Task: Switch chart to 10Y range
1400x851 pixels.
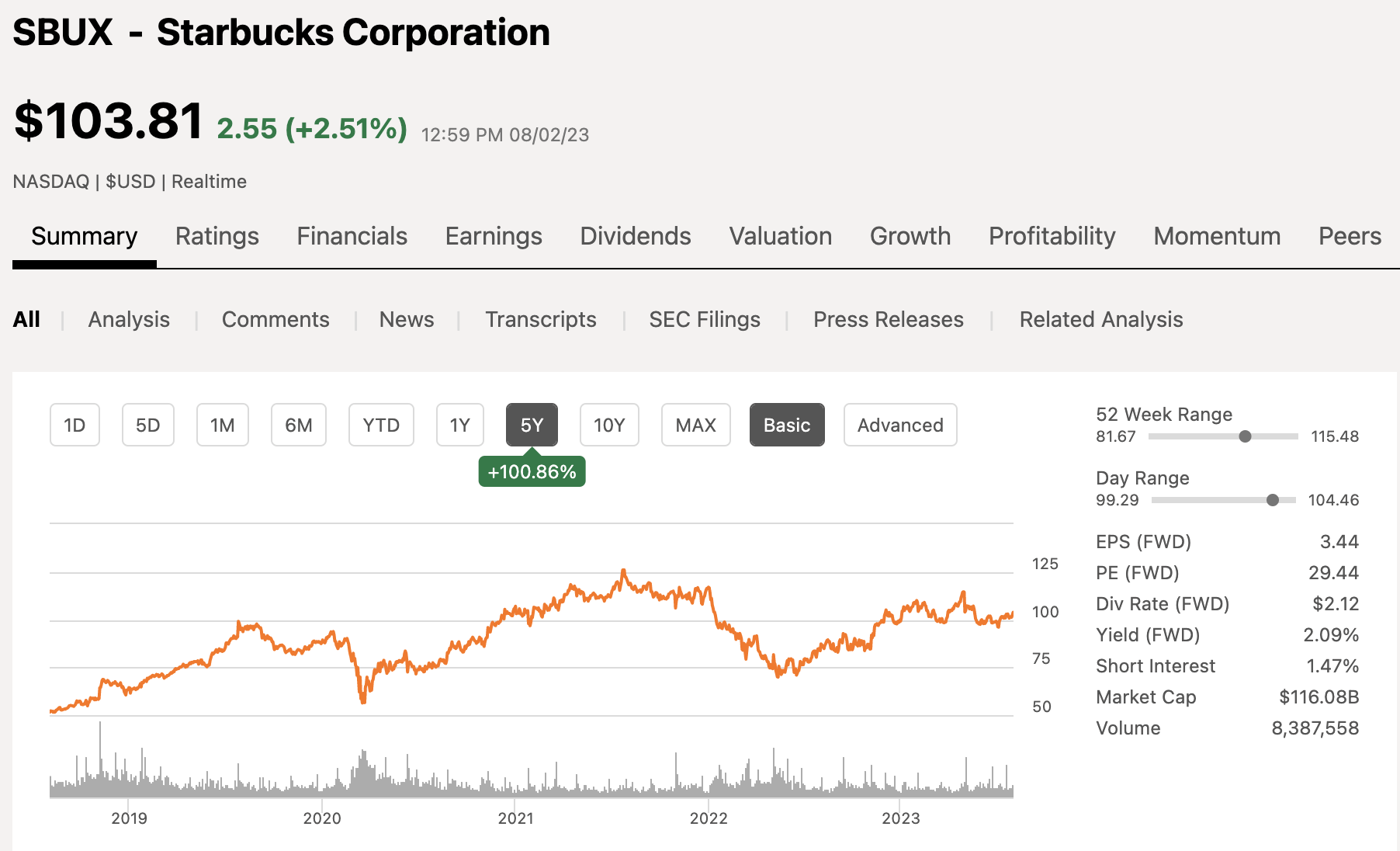Action: coord(609,425)
